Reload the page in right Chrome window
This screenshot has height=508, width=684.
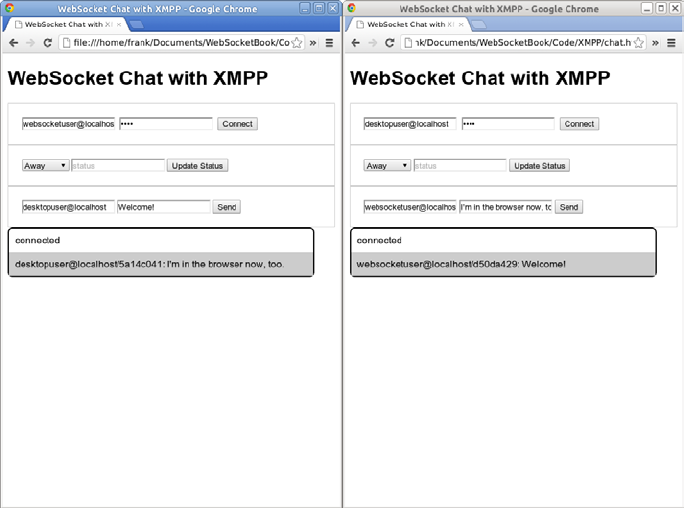tap(390, 43)
